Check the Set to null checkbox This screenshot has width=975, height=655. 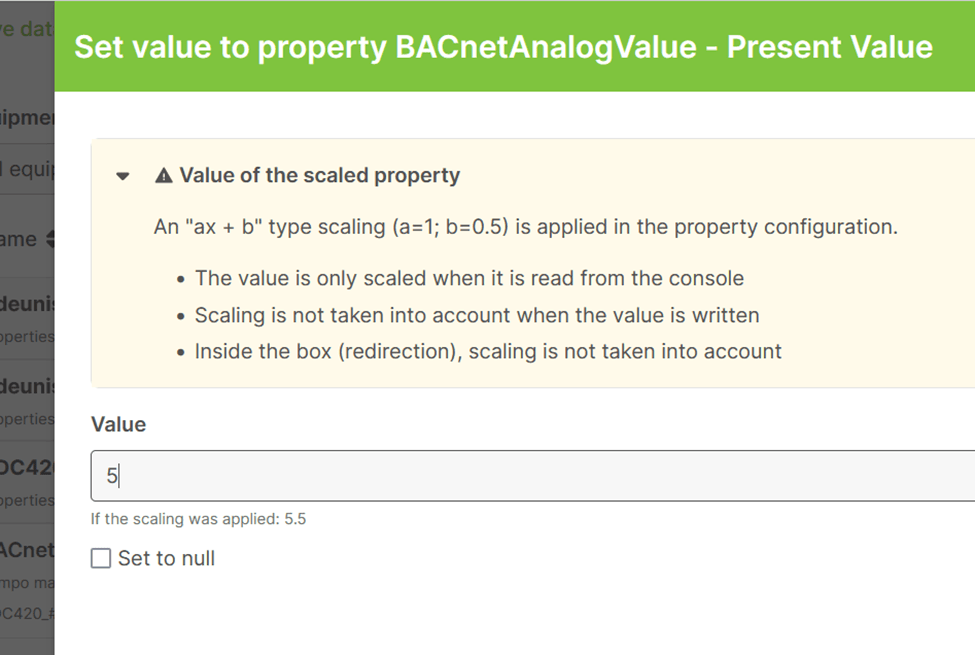[x=101, y=558]
